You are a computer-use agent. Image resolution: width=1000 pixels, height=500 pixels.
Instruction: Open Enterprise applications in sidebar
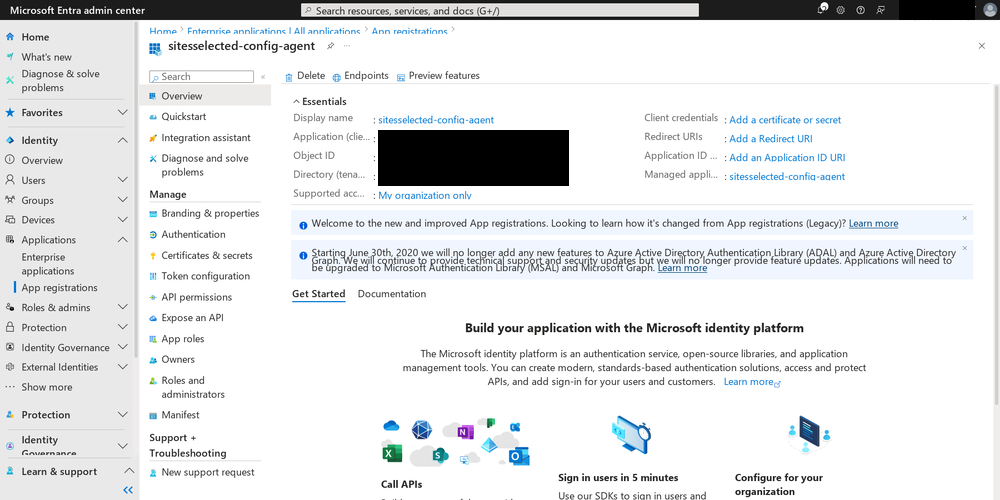tap(48, 264)
